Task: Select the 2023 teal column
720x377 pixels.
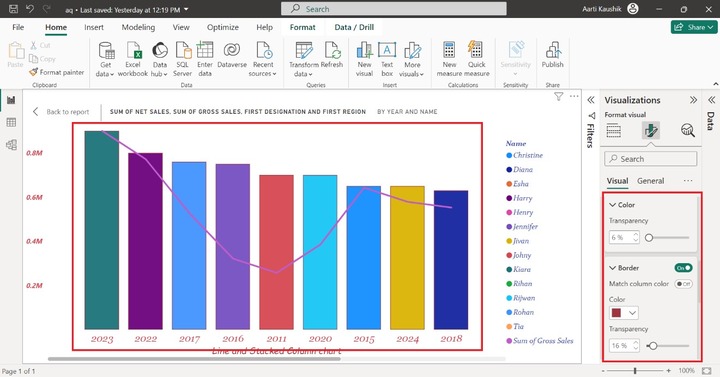Action: pyautogui.click(x=101, y=230)
